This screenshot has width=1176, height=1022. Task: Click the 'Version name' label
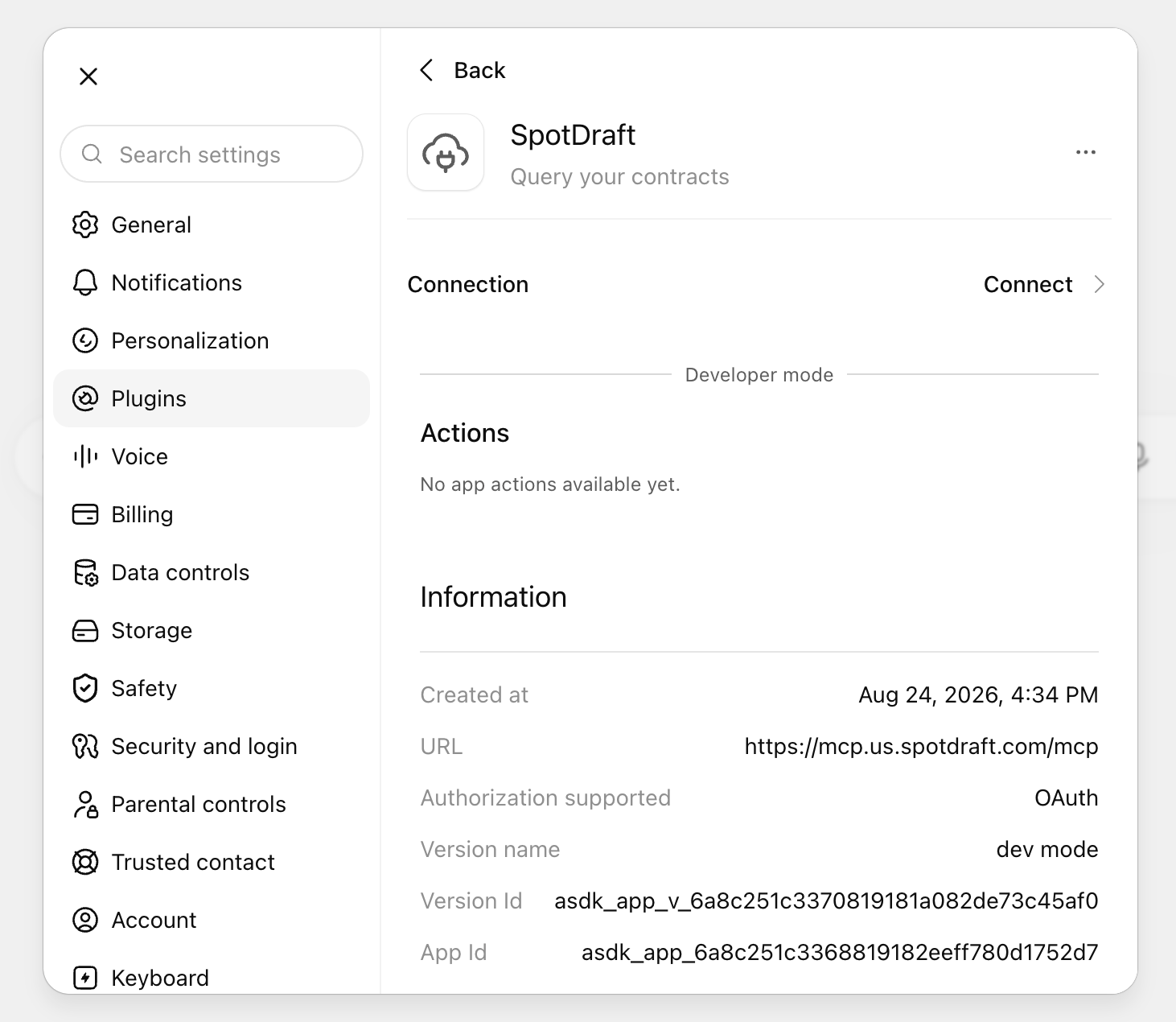[x=490, y=849]
